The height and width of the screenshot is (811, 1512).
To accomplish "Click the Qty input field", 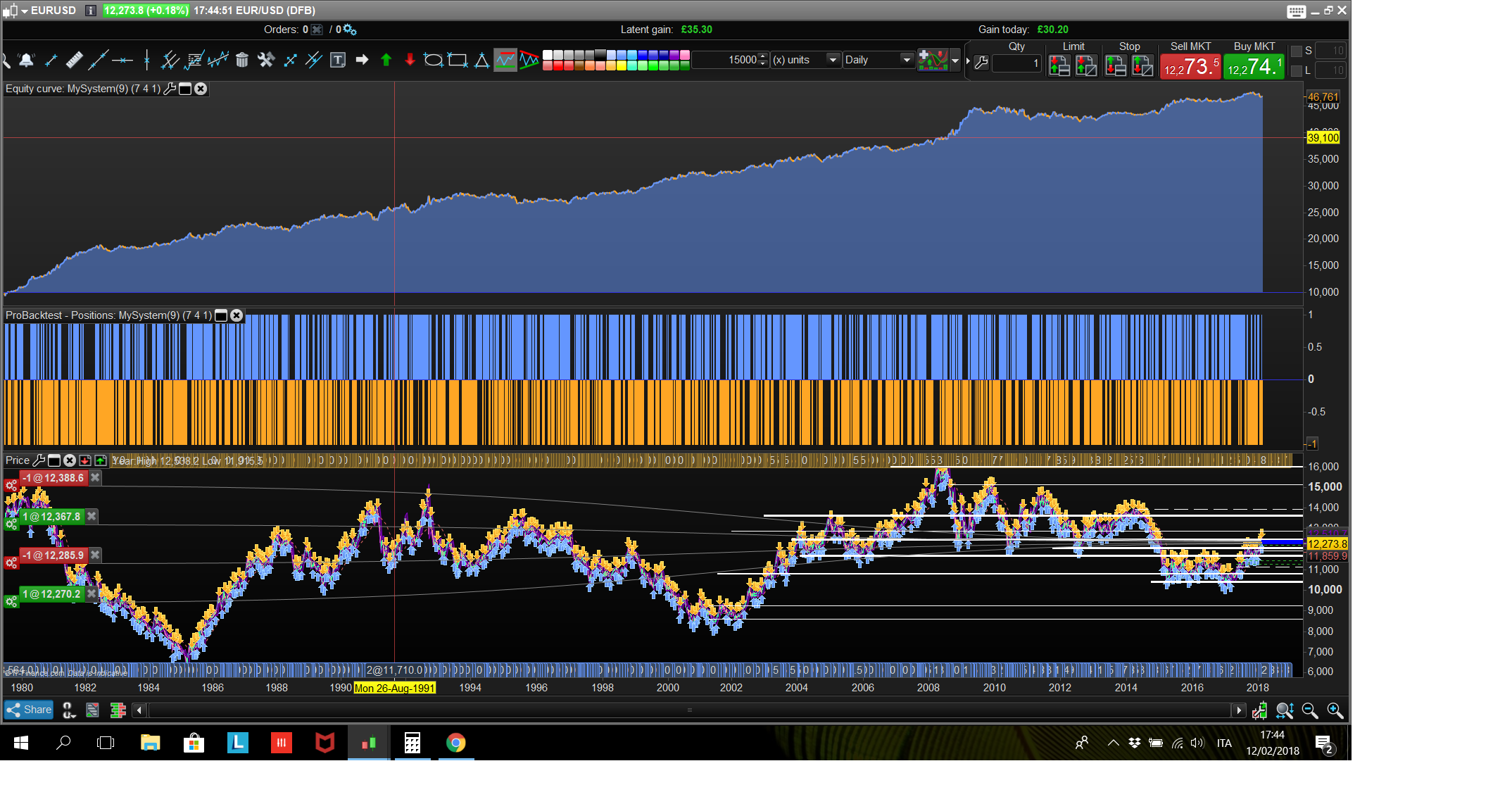I will pyautogui.click(x=1016, y=63).
